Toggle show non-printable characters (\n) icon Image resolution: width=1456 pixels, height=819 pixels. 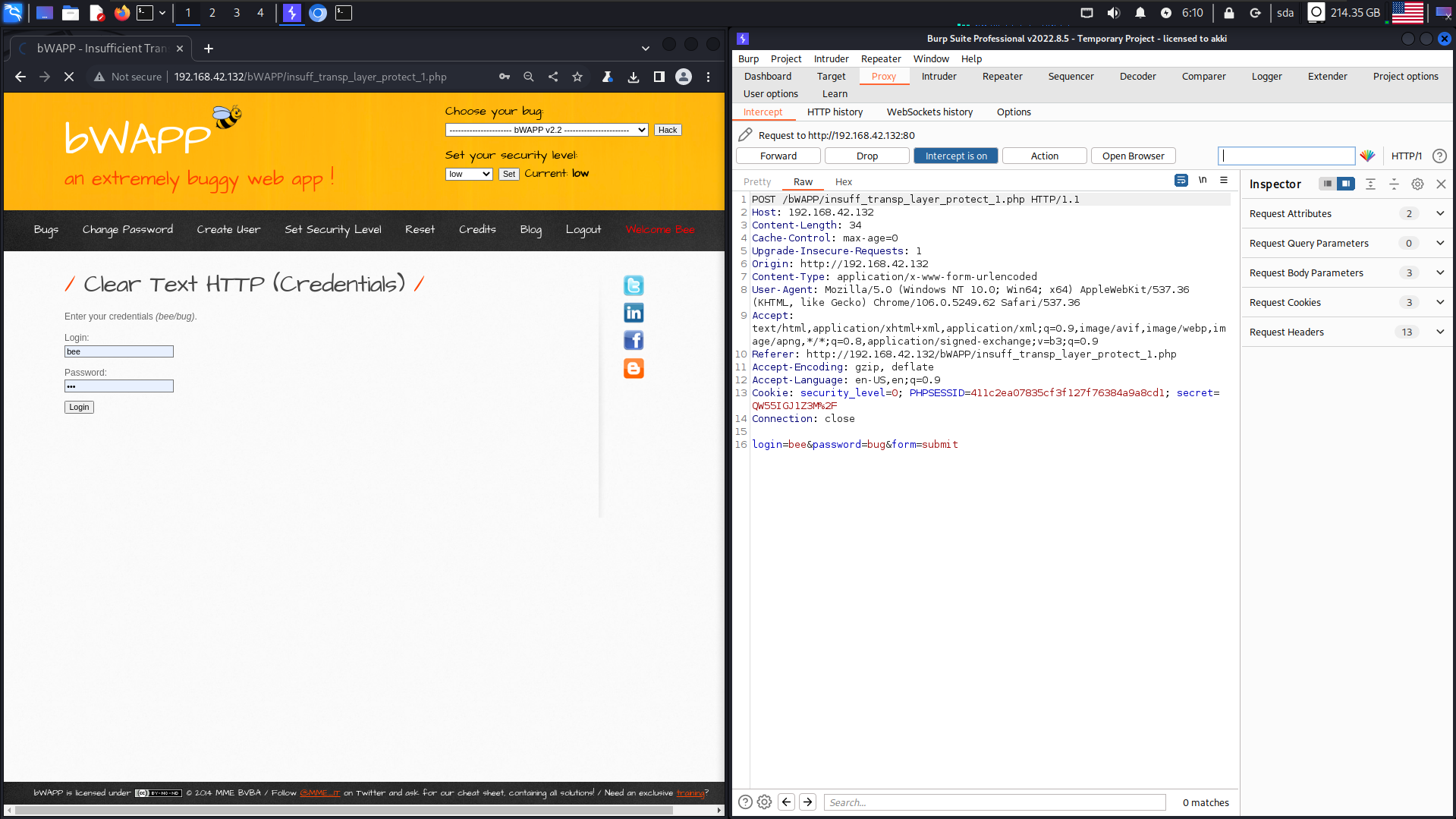pos(1203,181)
